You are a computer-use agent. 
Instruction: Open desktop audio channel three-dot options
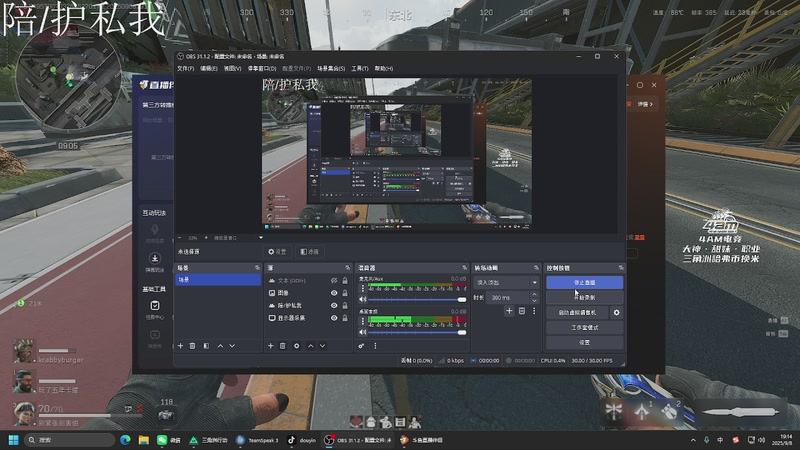(x=363, y=321)
